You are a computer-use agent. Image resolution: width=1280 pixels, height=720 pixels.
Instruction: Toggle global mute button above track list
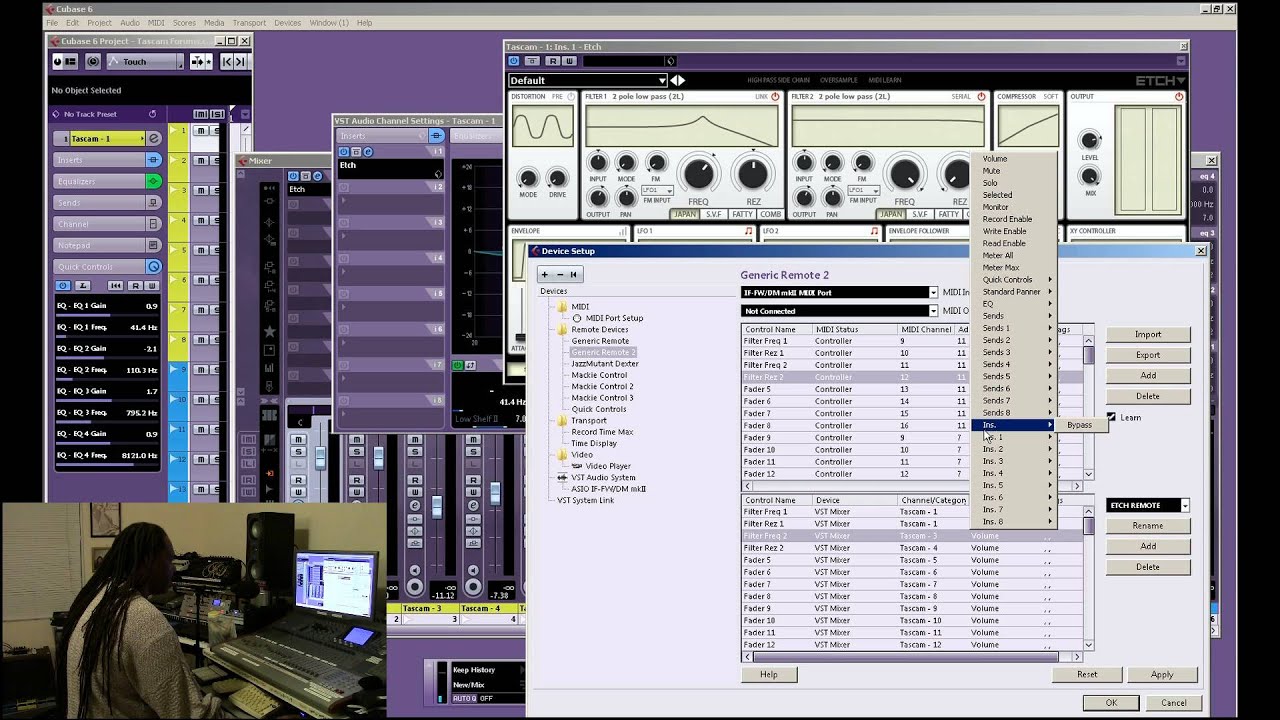201,114
